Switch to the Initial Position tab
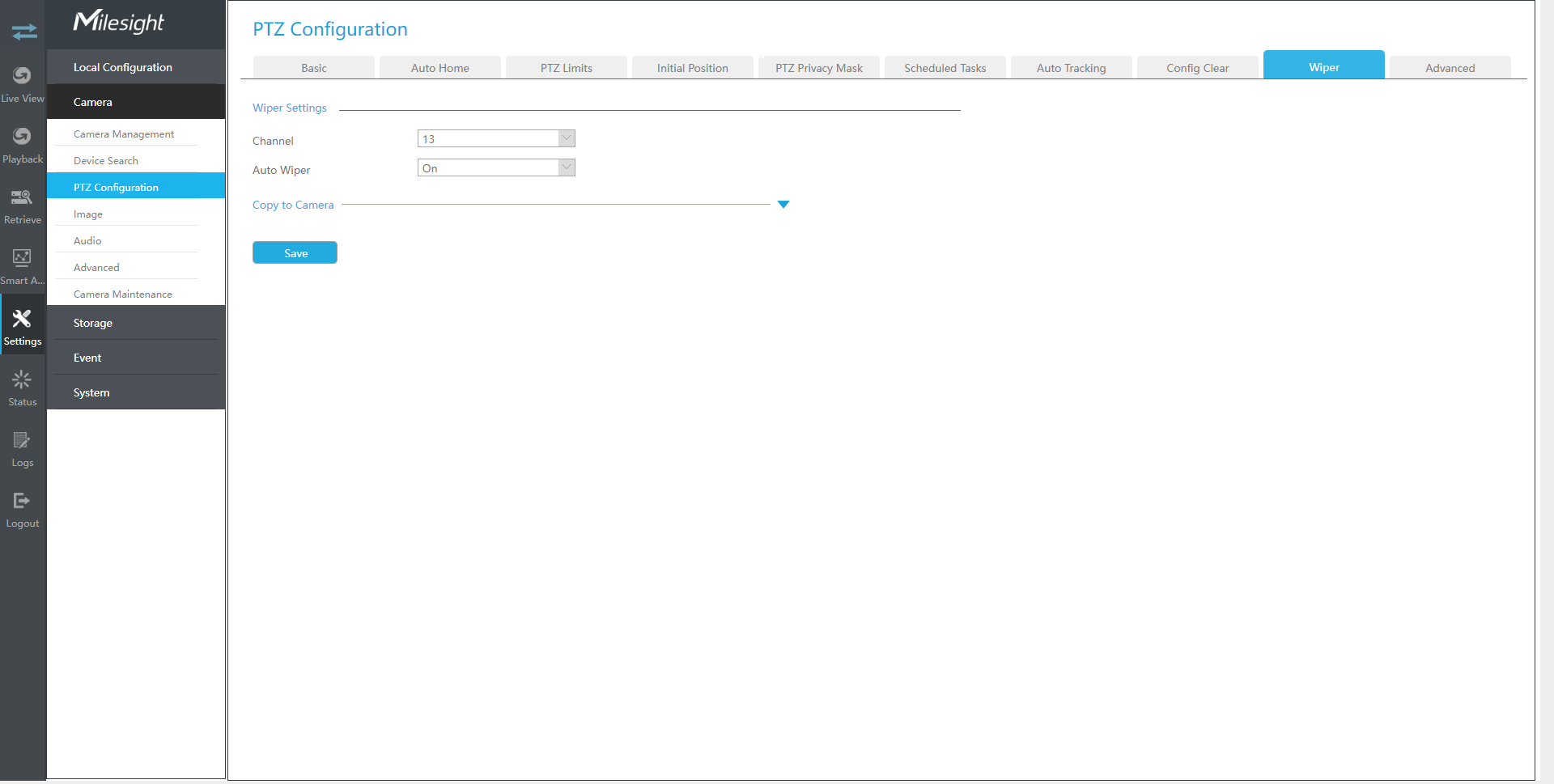Viewport: 1554px width, 784px height. pyautogui.click(x=693, y=68)
